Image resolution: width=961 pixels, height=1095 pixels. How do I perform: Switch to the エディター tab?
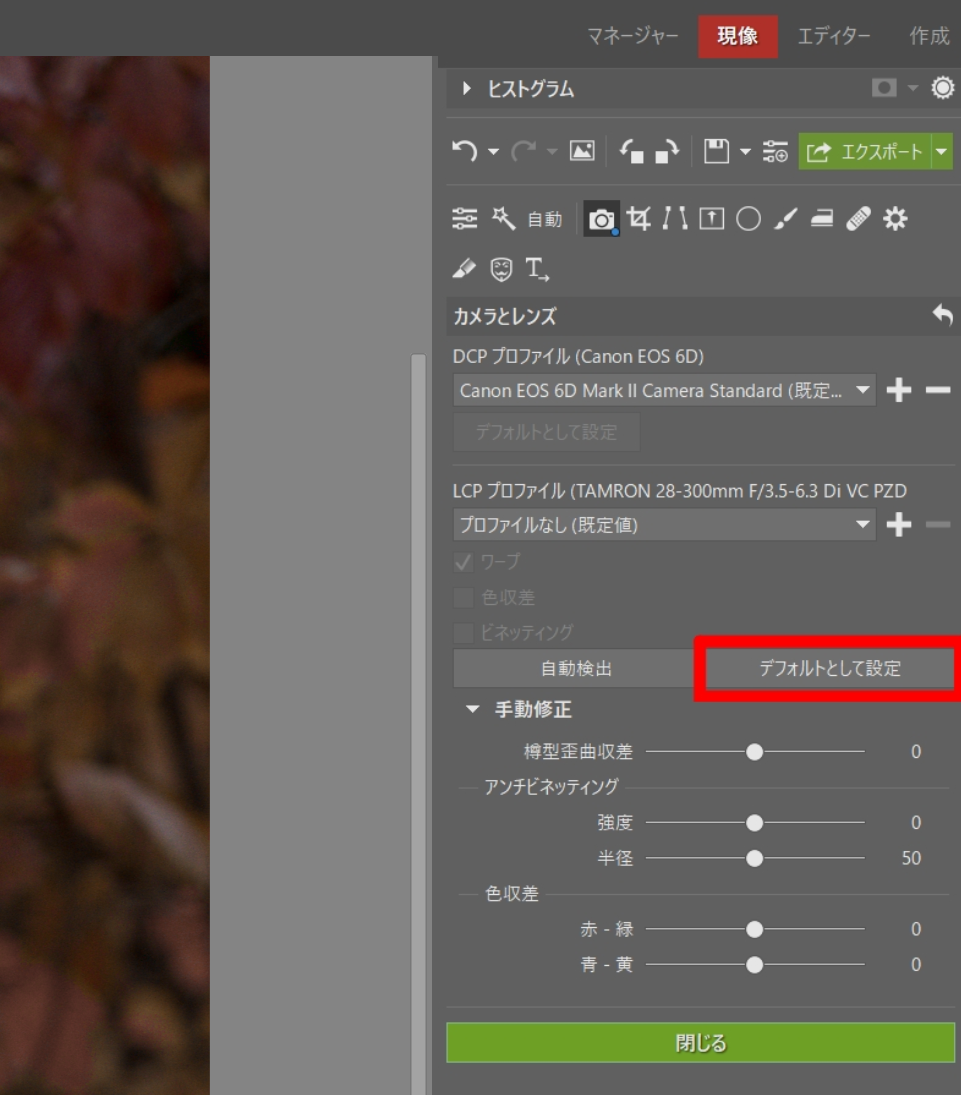coord(834,36)
